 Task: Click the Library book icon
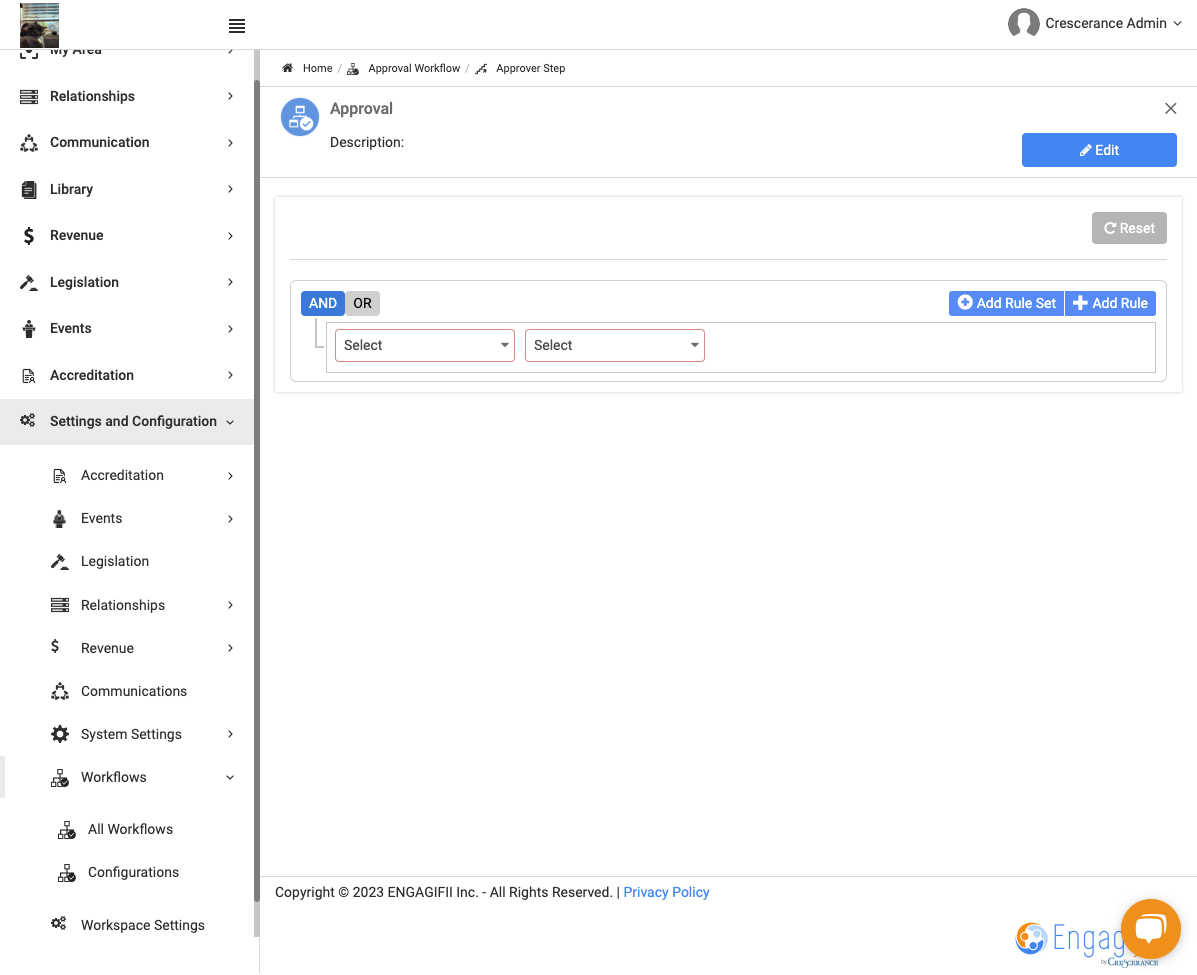point(29,189)
